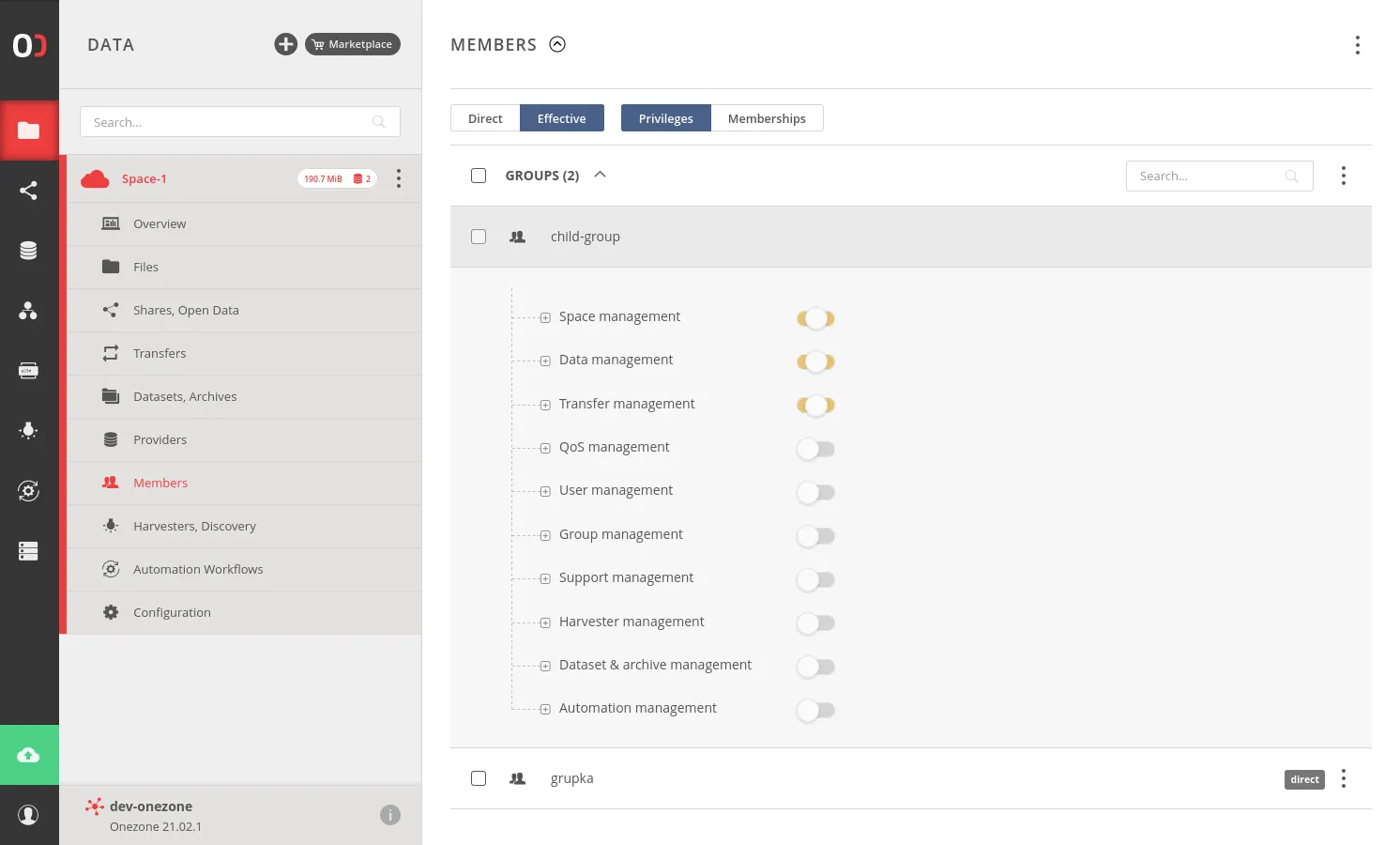This screenshot has height=845, width=1400.
Task: Click the Providers database icon in sidebar
Action: [28, 251]
